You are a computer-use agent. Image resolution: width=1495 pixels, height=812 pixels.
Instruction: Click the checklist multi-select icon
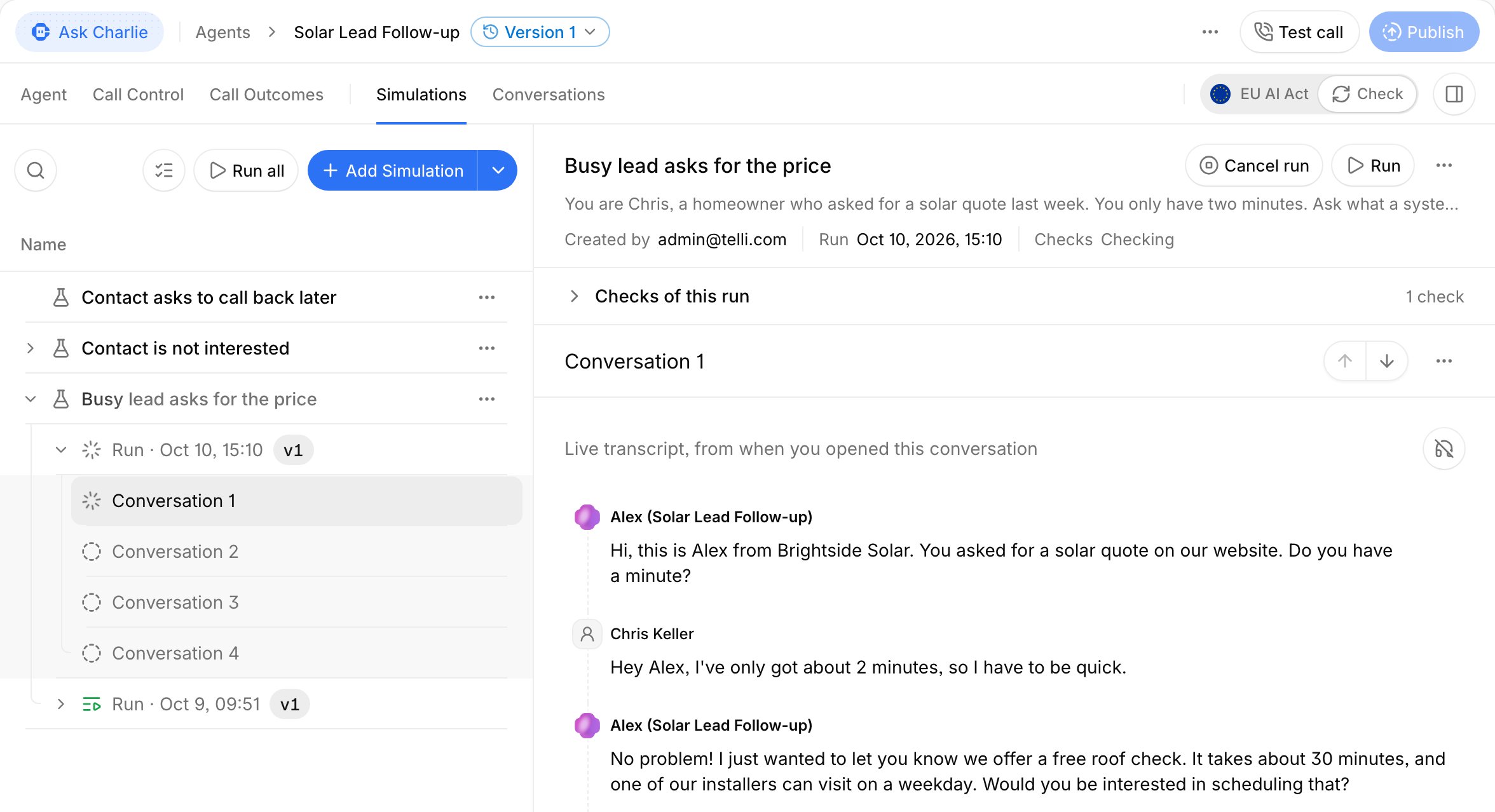pos(164,170)
